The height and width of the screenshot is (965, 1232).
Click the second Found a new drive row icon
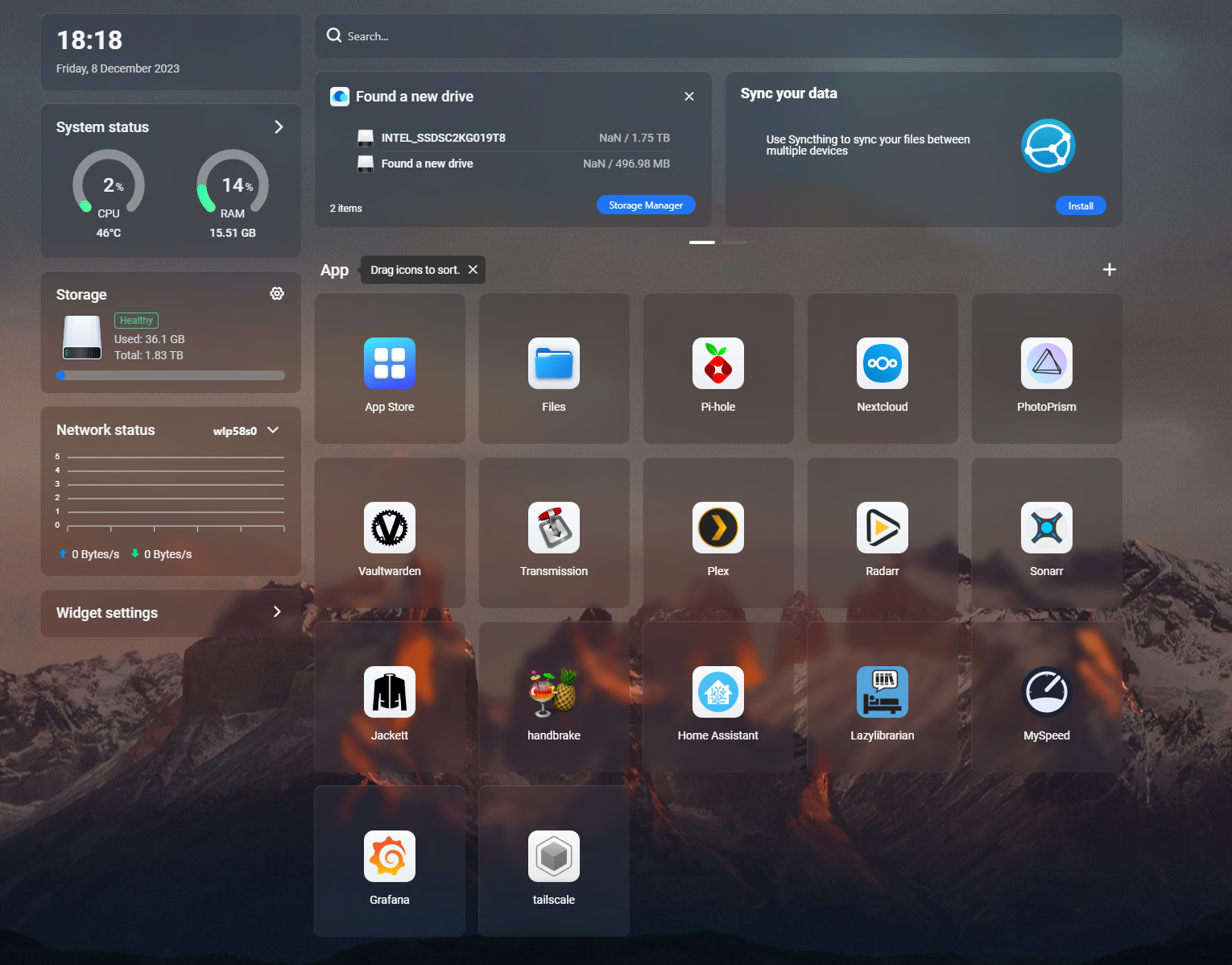(x=366, y=164)
